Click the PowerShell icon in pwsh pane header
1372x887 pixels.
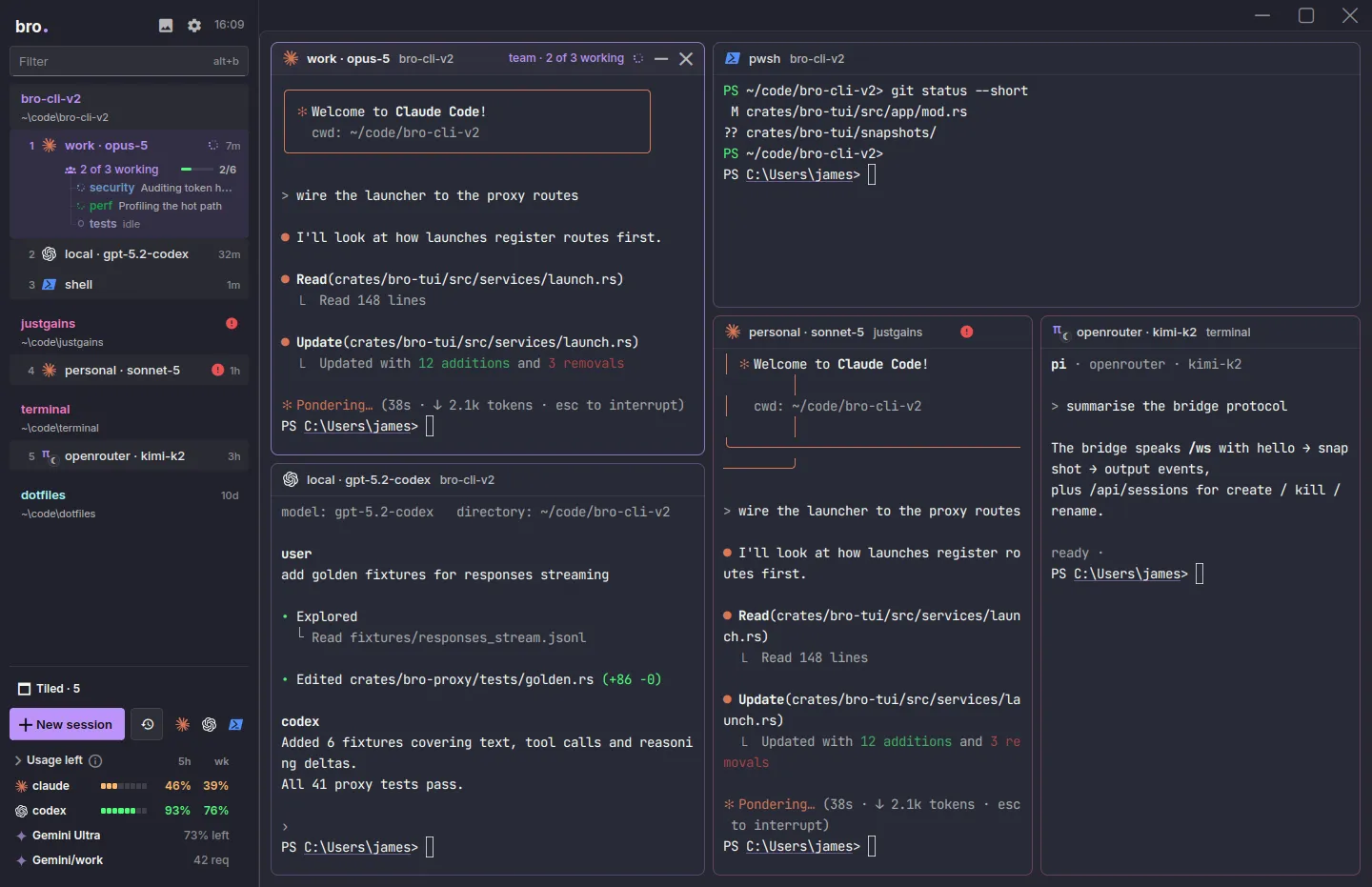733,59
